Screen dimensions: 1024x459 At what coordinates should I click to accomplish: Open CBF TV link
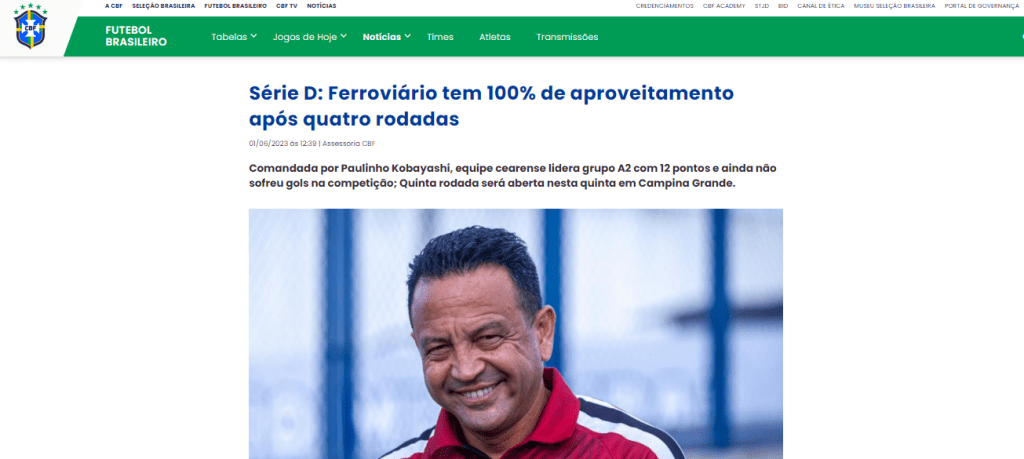click(x=287, y=6)
